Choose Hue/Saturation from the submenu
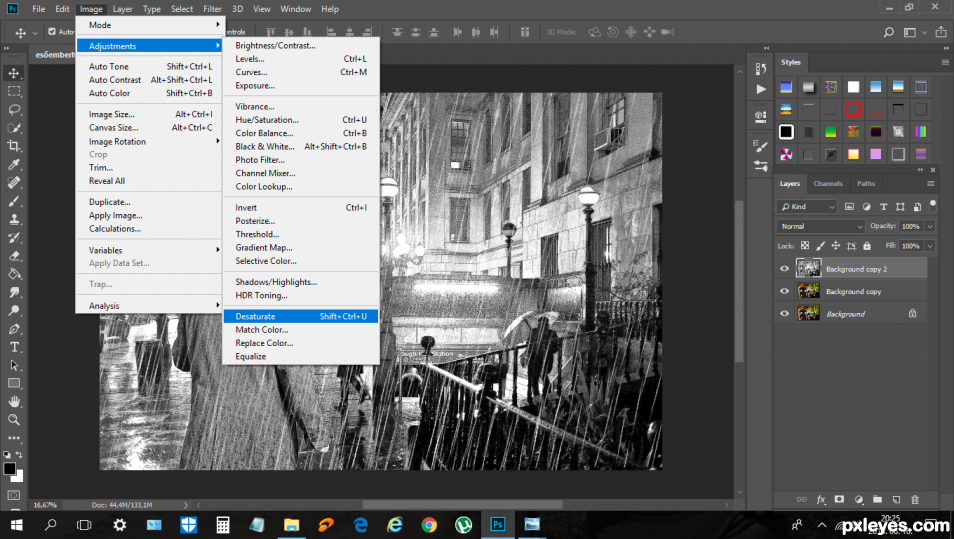Image resolution: width=954 pixels, height=539 pixels. point(301,120)
